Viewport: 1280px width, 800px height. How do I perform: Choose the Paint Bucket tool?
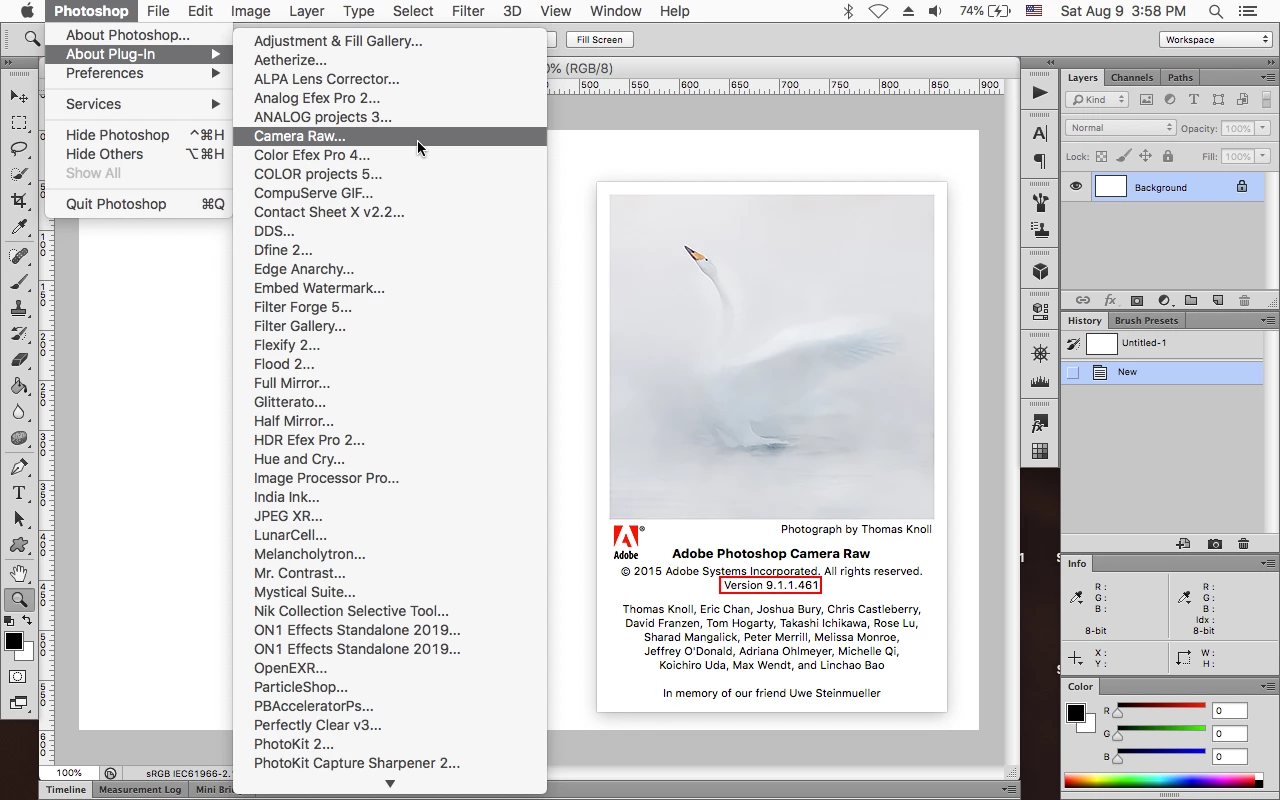click(x=19, y=387)
